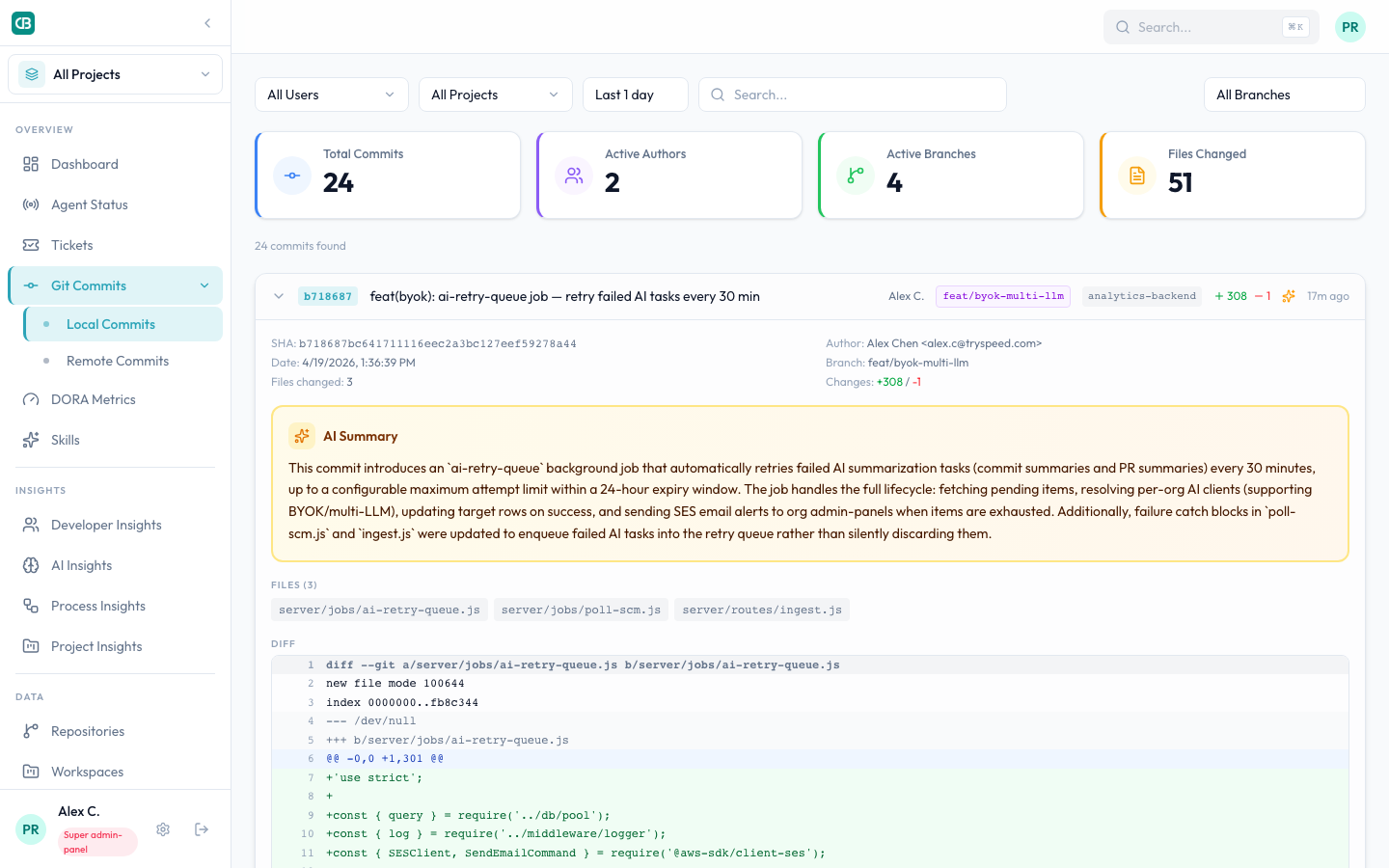Click the '17m ago' timestamp
Viewport: 1389px width, 868px height.
(1328, 296)
